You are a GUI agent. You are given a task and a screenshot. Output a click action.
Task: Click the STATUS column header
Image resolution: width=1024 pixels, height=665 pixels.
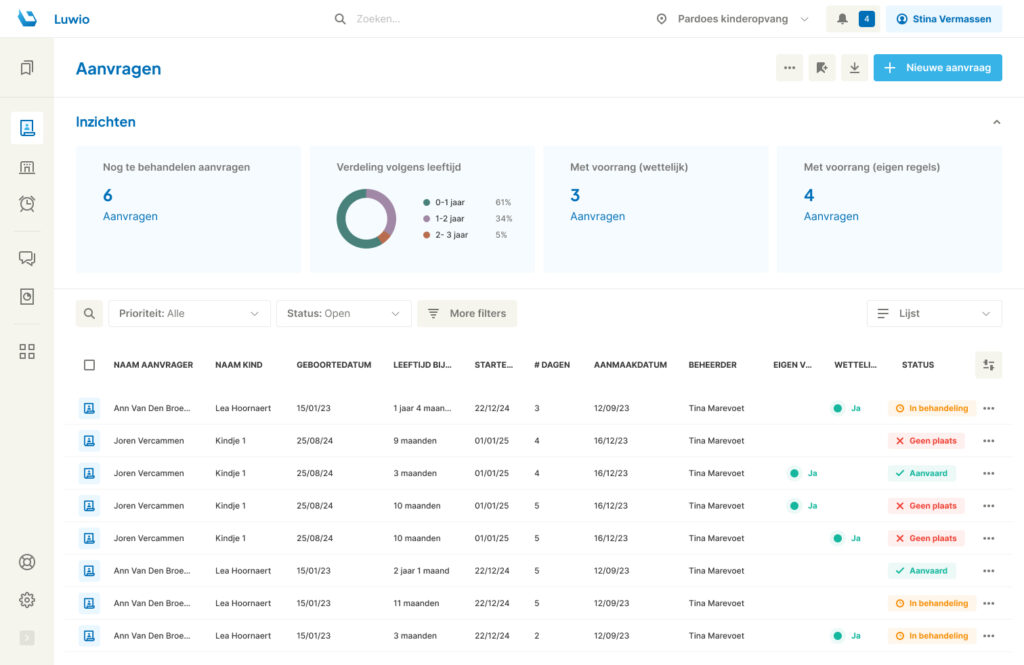(918, 365)
